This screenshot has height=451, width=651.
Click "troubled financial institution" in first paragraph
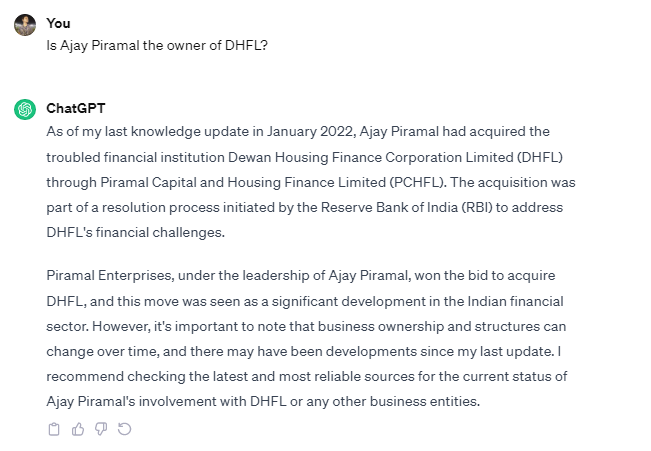[135, 157]
